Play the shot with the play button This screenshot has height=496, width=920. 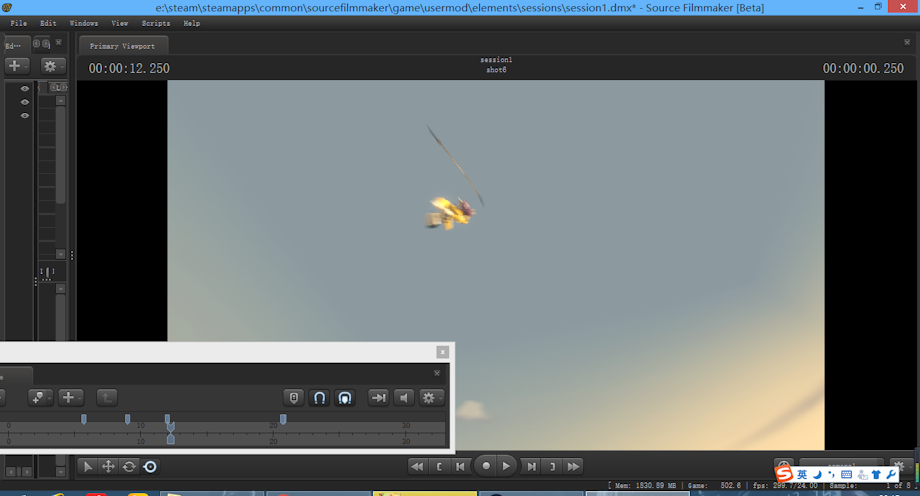[x=506, y=466]
